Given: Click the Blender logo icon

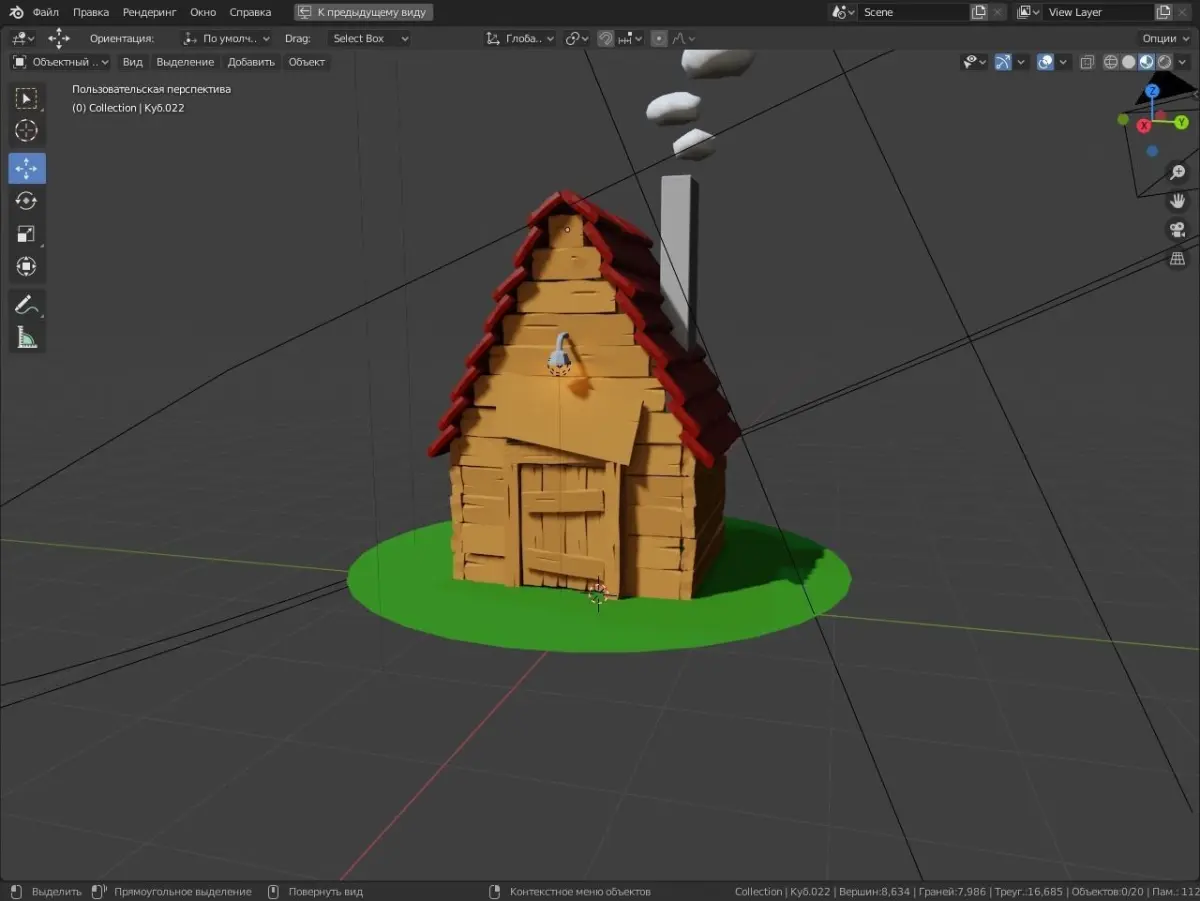Looking at the screenshot, I should (16, 12).
